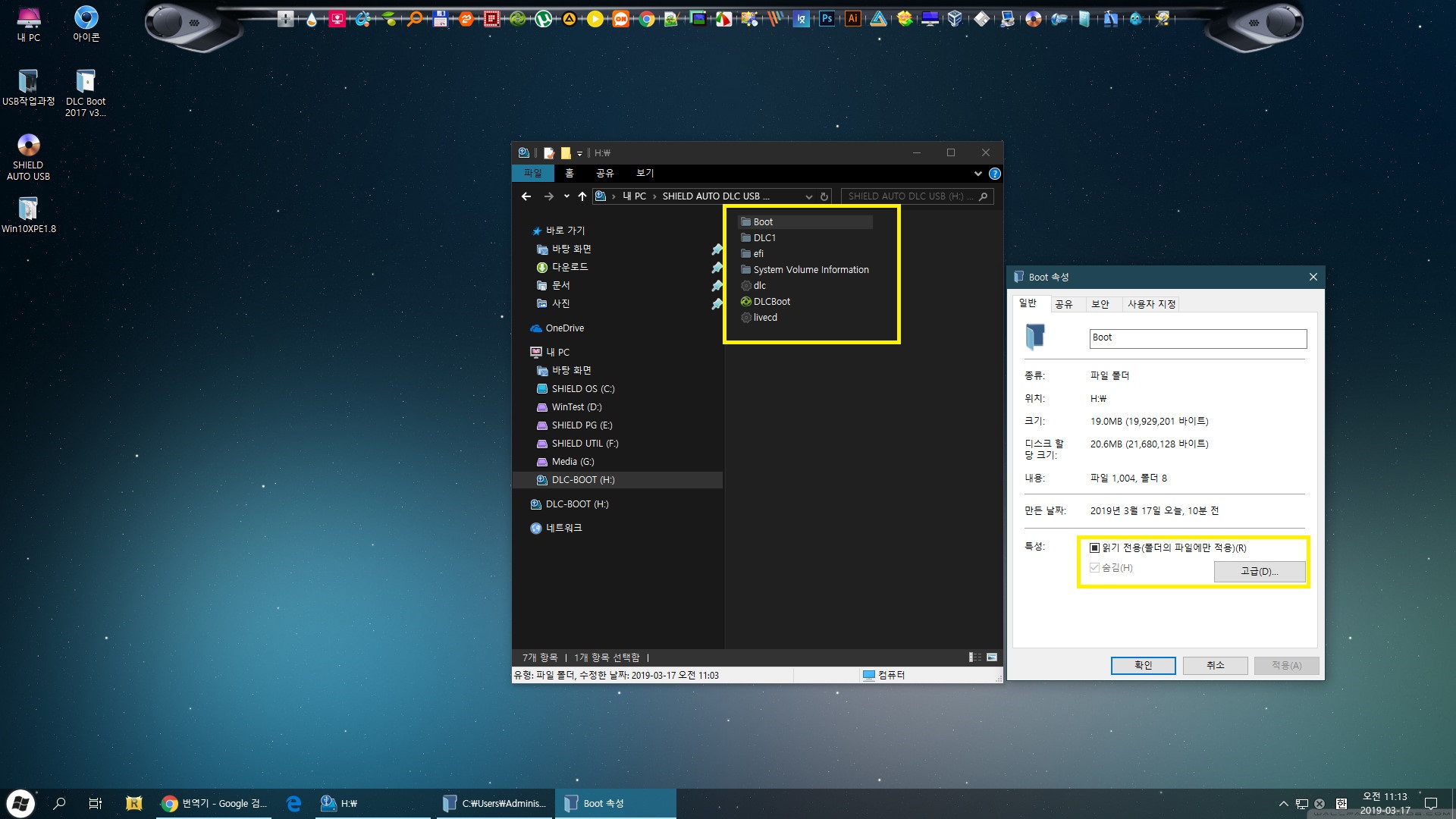The image size is (1456, 819).
Task: Select Media (G:) drive in sidebar
Action: [x=566, y=462]
